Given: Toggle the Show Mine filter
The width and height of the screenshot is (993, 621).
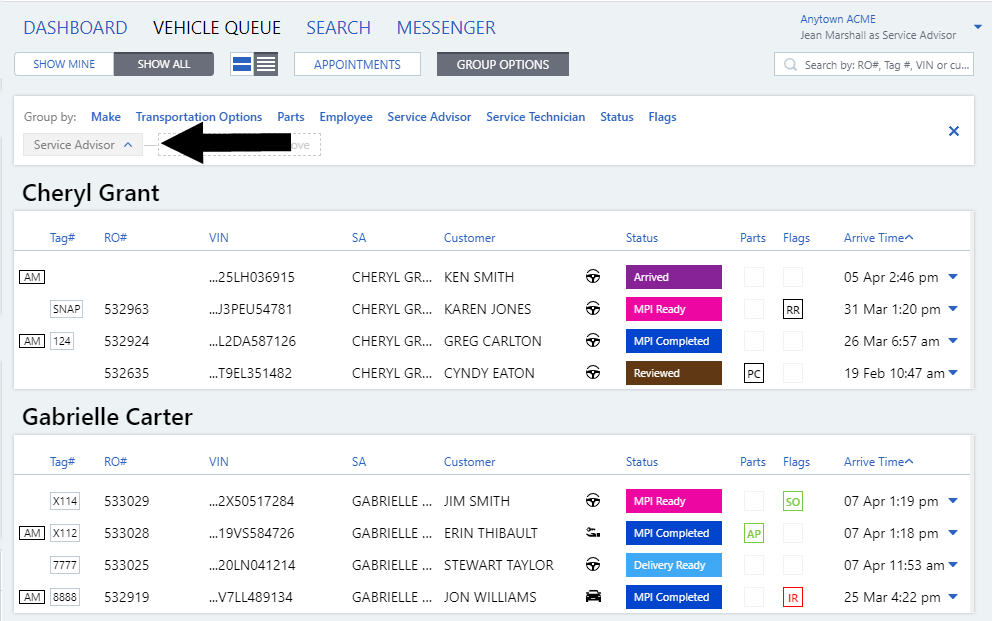Looking at the screenshot, I should (x=64, y=65).
